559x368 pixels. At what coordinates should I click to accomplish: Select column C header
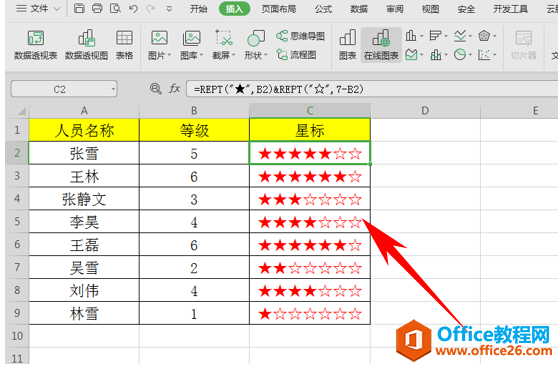coord(310,111)
